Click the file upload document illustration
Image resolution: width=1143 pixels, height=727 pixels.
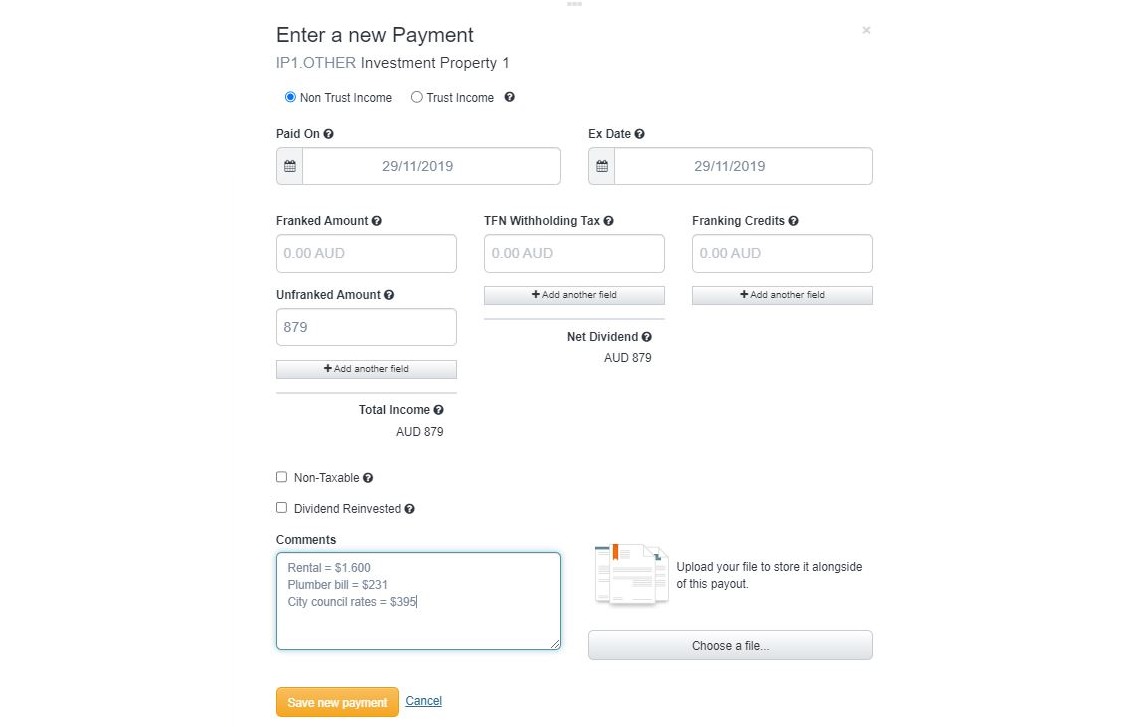click(x=631, y=575)
